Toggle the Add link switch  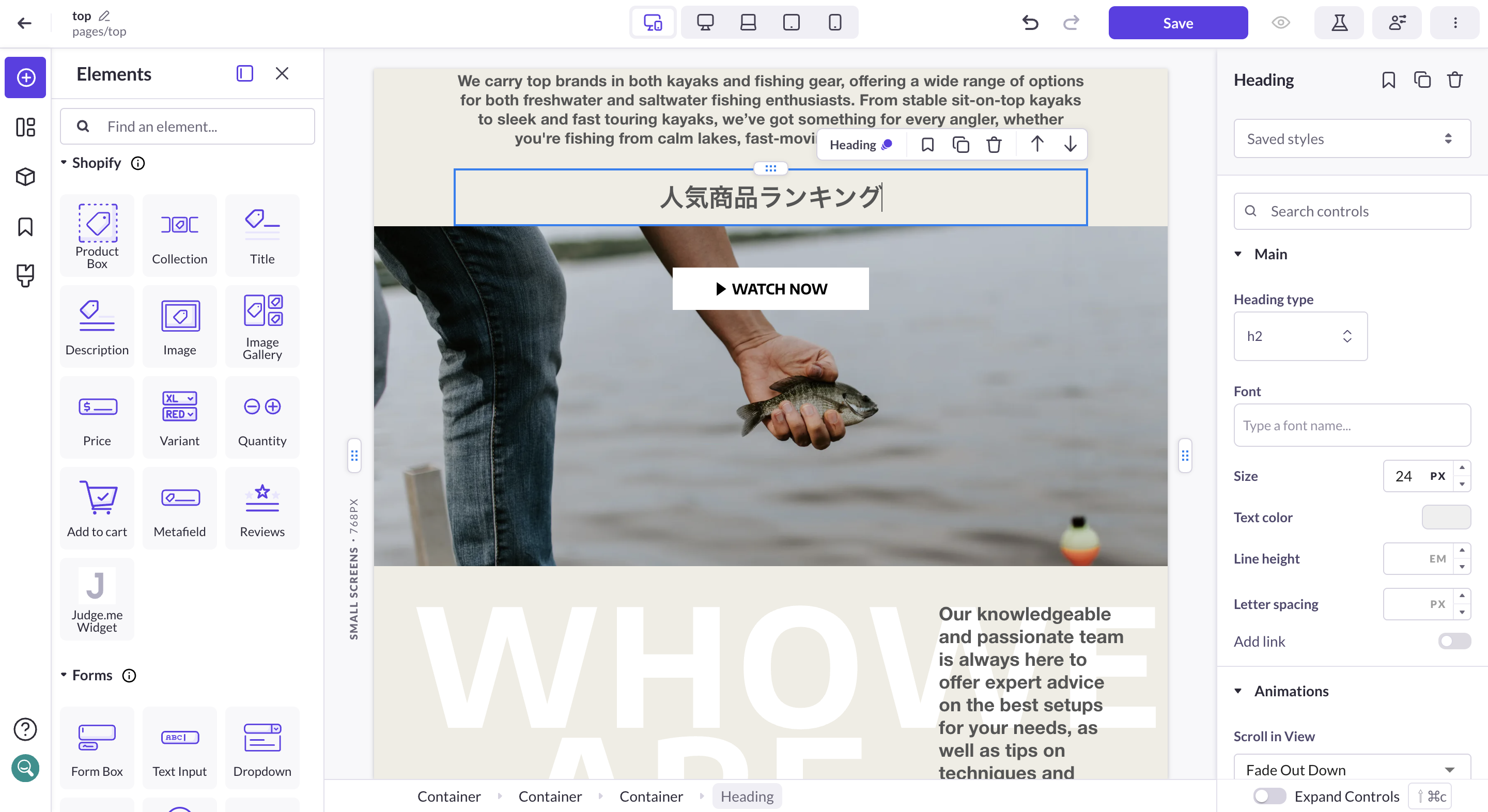1454,641
